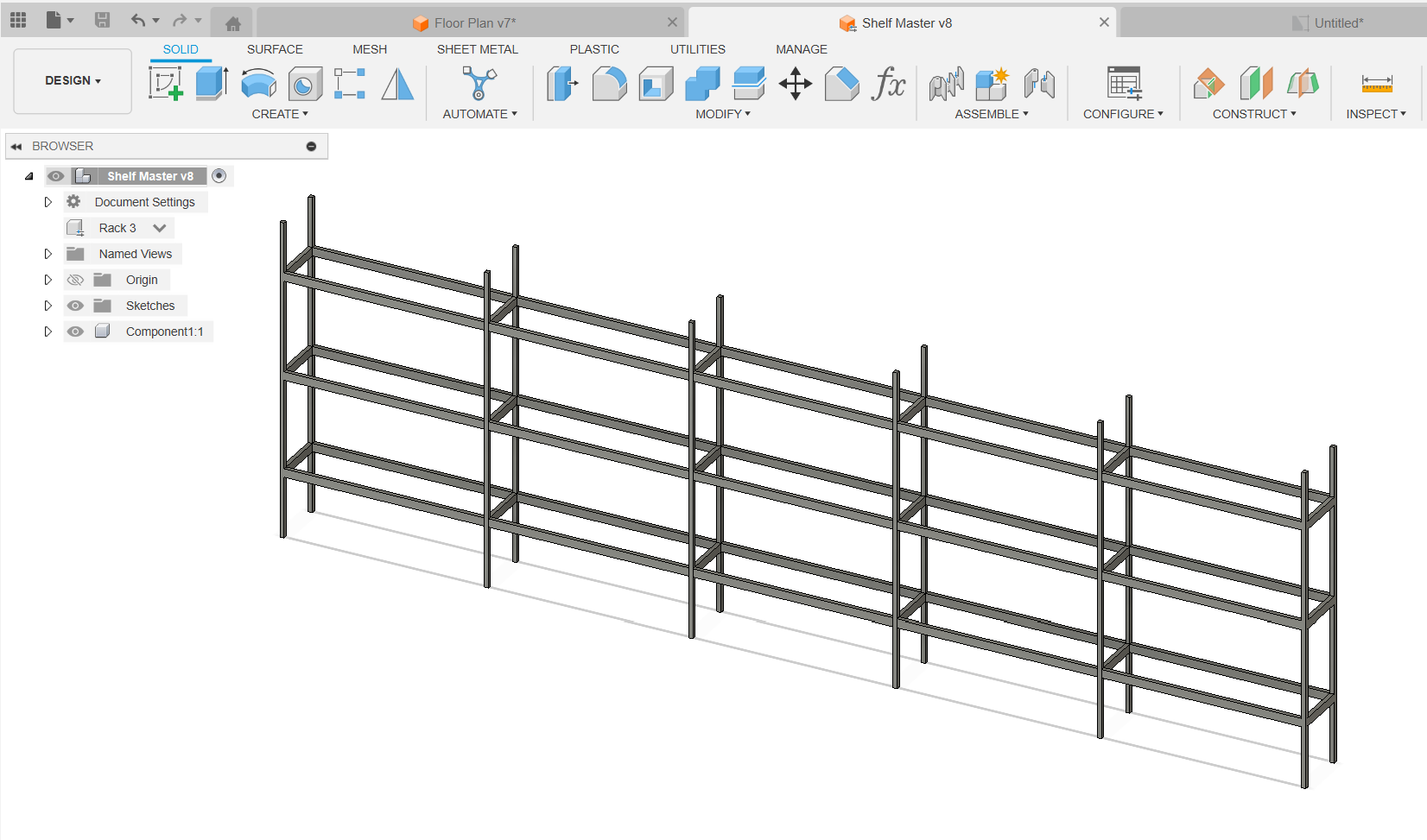Open the Automate dropdown menu
Screen dimensions: 1427x840
click(x=479, y=114)
